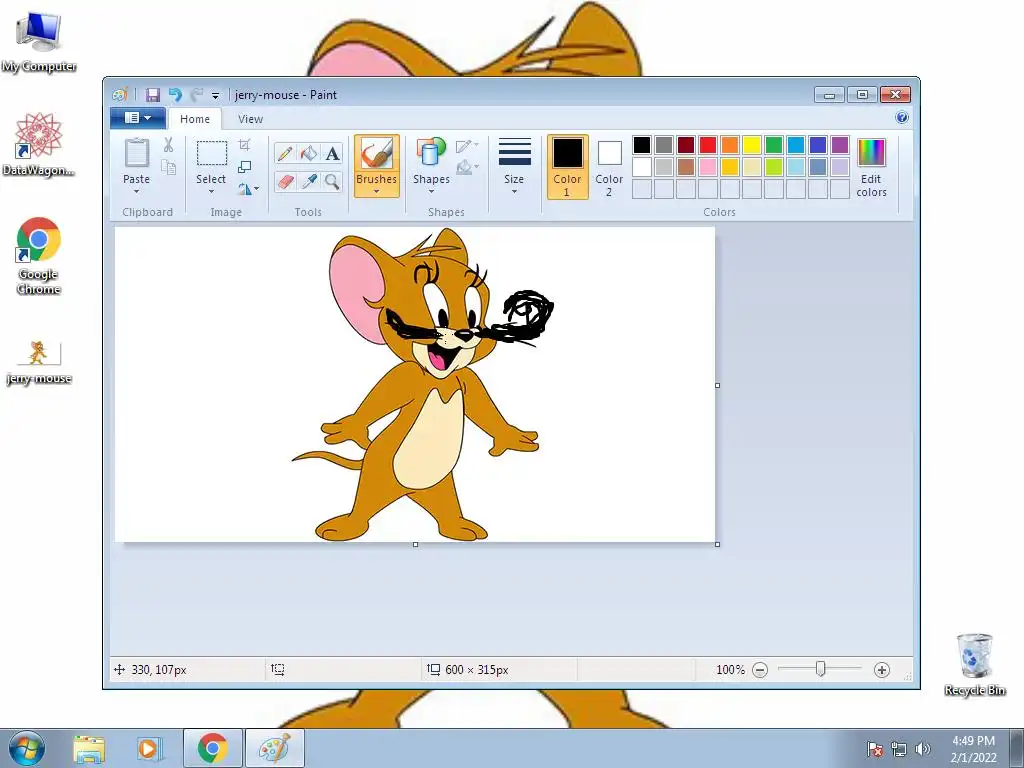
Task: Pick the red color swatch
Action: (x=708, y=145)
